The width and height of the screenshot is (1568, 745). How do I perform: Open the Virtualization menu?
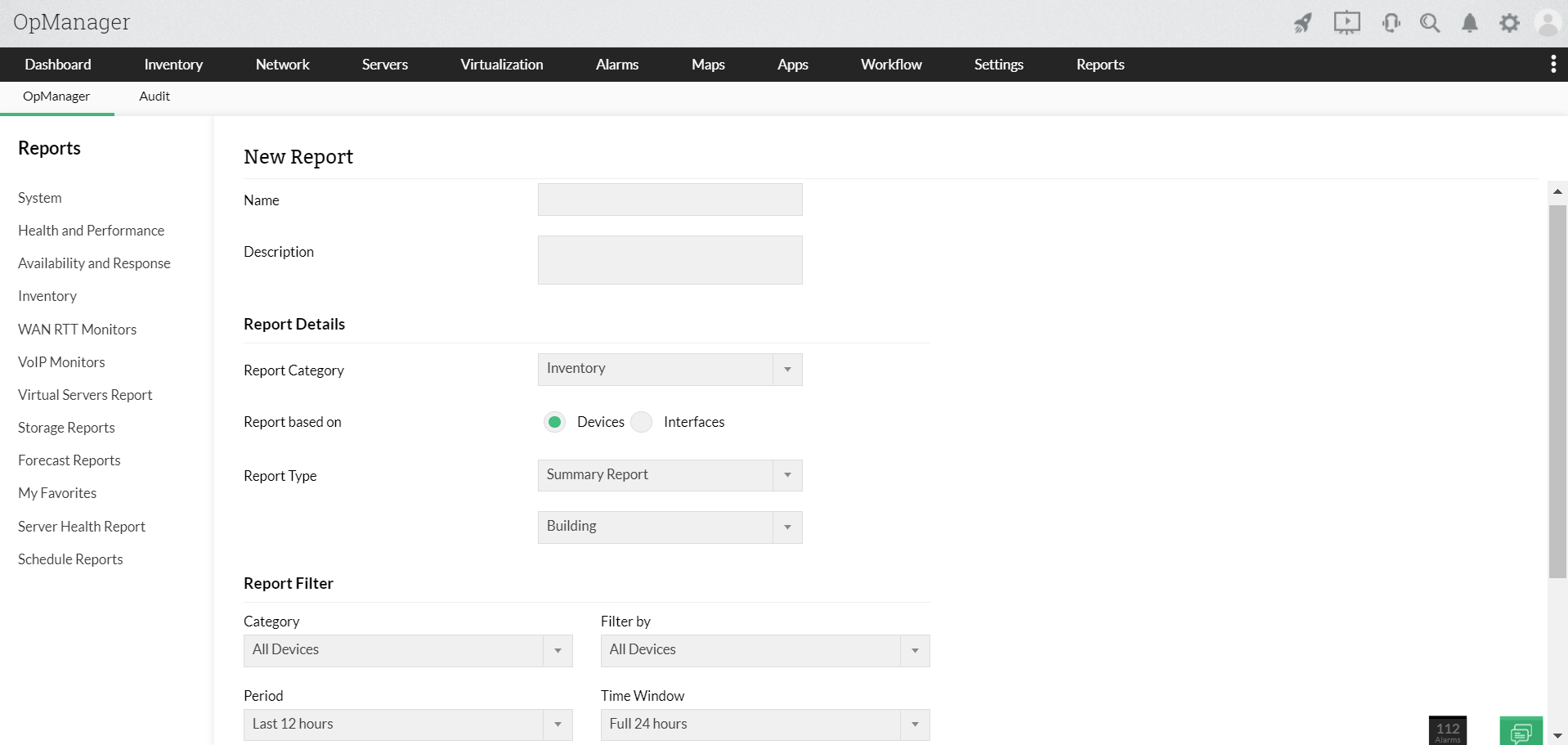click(x=502, y=65)
